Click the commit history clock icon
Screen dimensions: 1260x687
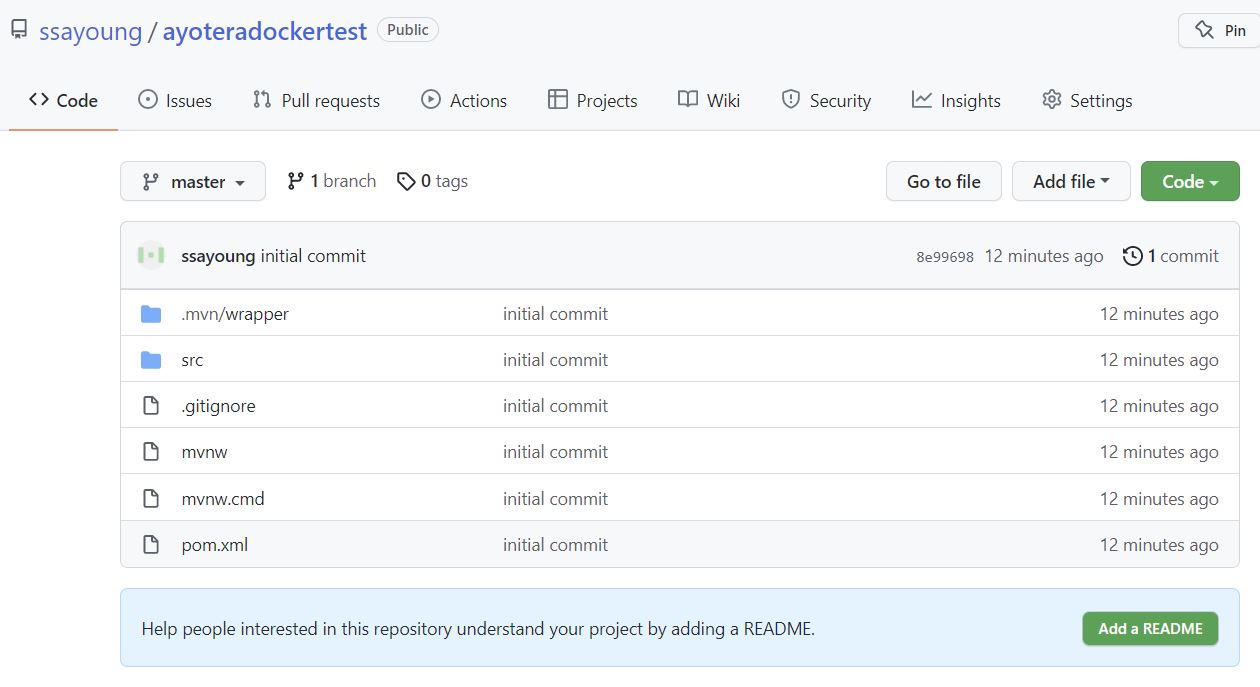(1133, 256)
